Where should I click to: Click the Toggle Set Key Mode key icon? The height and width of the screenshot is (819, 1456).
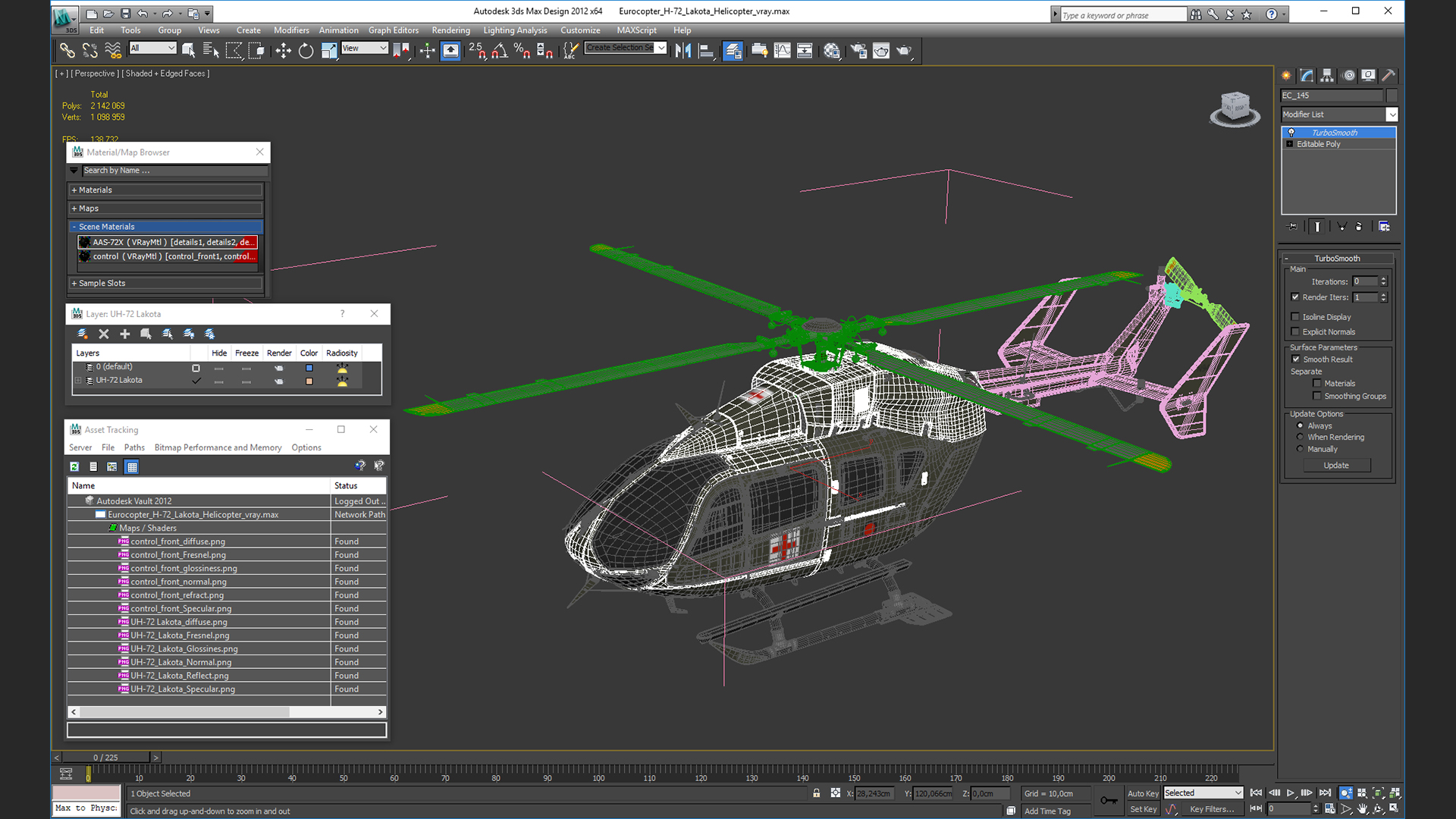coord(1109,800)
